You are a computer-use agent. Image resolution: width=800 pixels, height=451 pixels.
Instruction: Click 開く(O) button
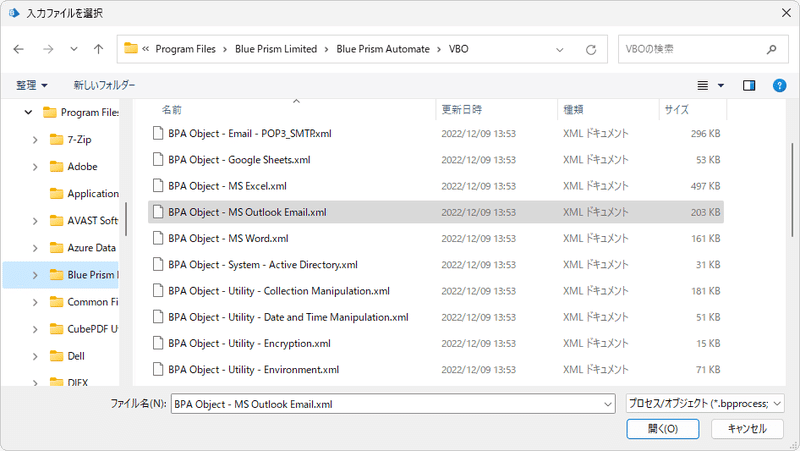pyautogui.click(x=663, y=429)
